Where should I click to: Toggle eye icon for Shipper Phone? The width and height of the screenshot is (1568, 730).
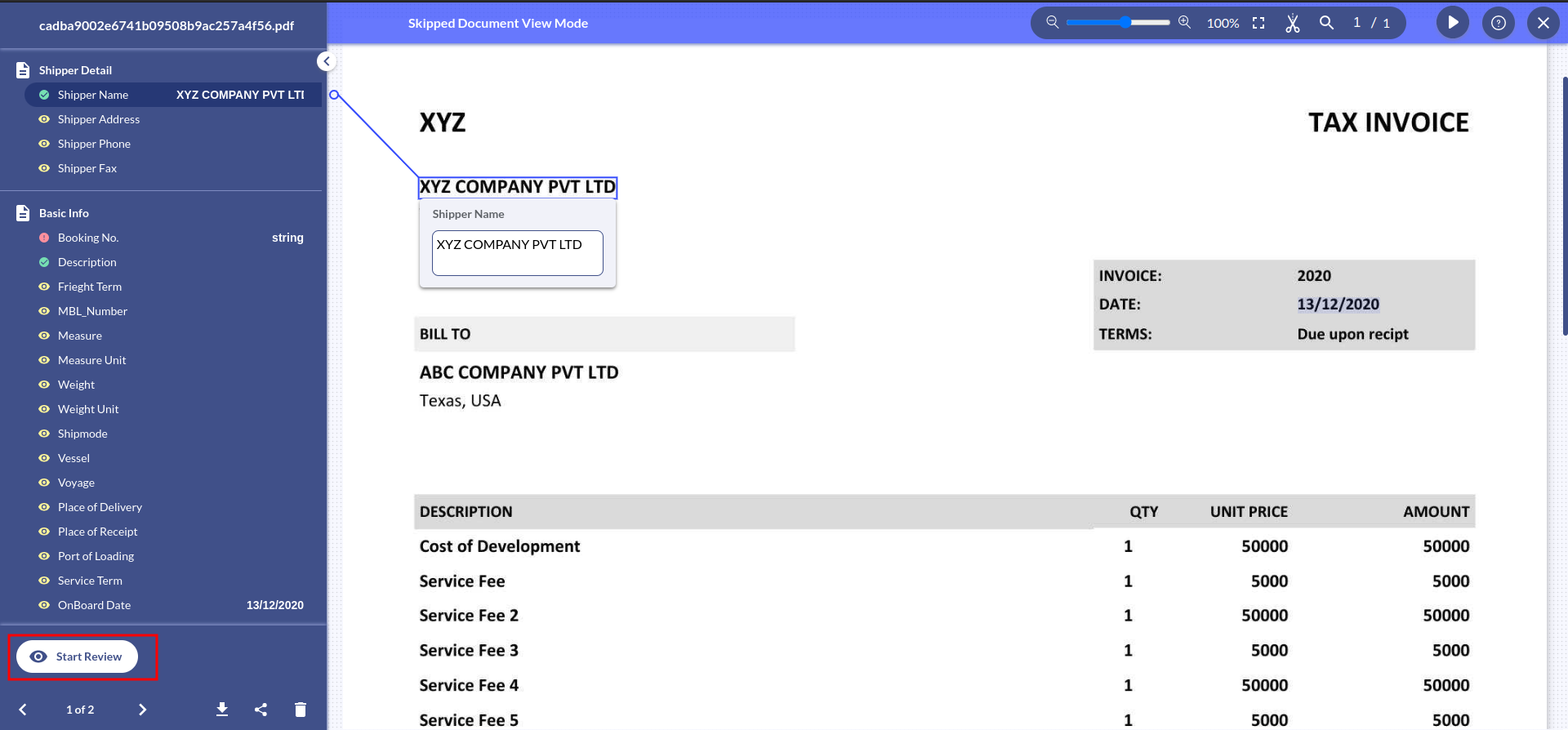pos(44,144)
